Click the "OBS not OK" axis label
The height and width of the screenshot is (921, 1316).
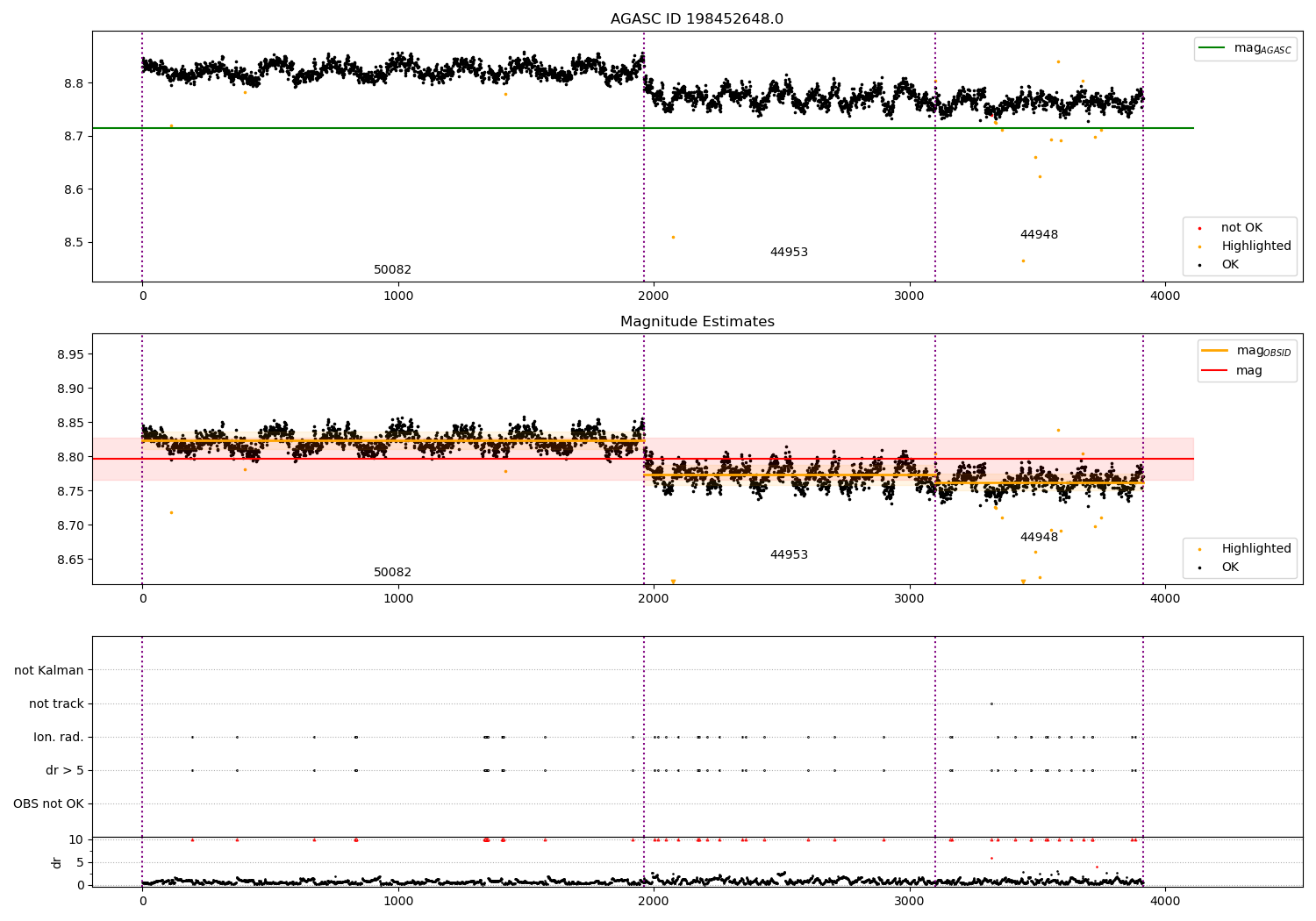coord(48,803)
